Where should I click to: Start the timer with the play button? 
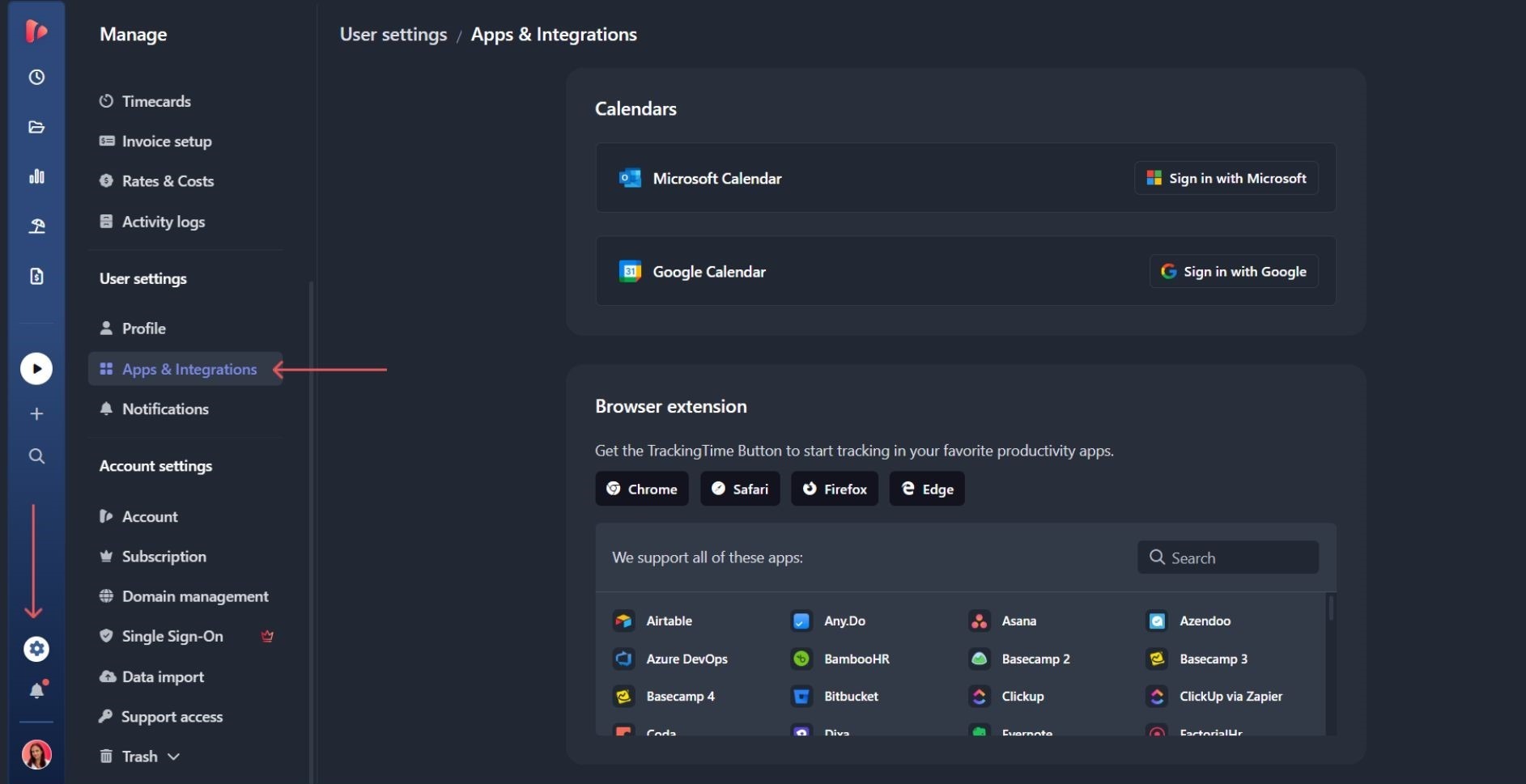[36, 369]
